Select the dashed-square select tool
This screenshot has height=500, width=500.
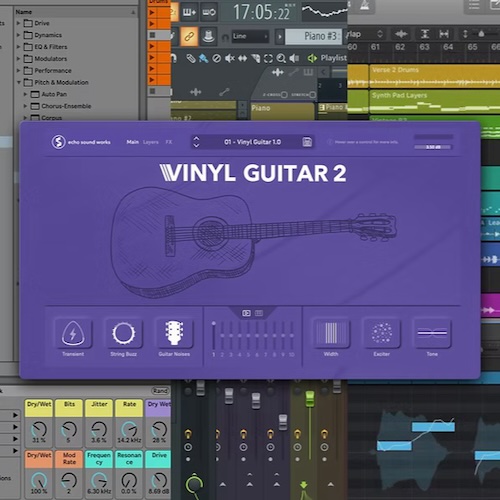pos(268,59)
